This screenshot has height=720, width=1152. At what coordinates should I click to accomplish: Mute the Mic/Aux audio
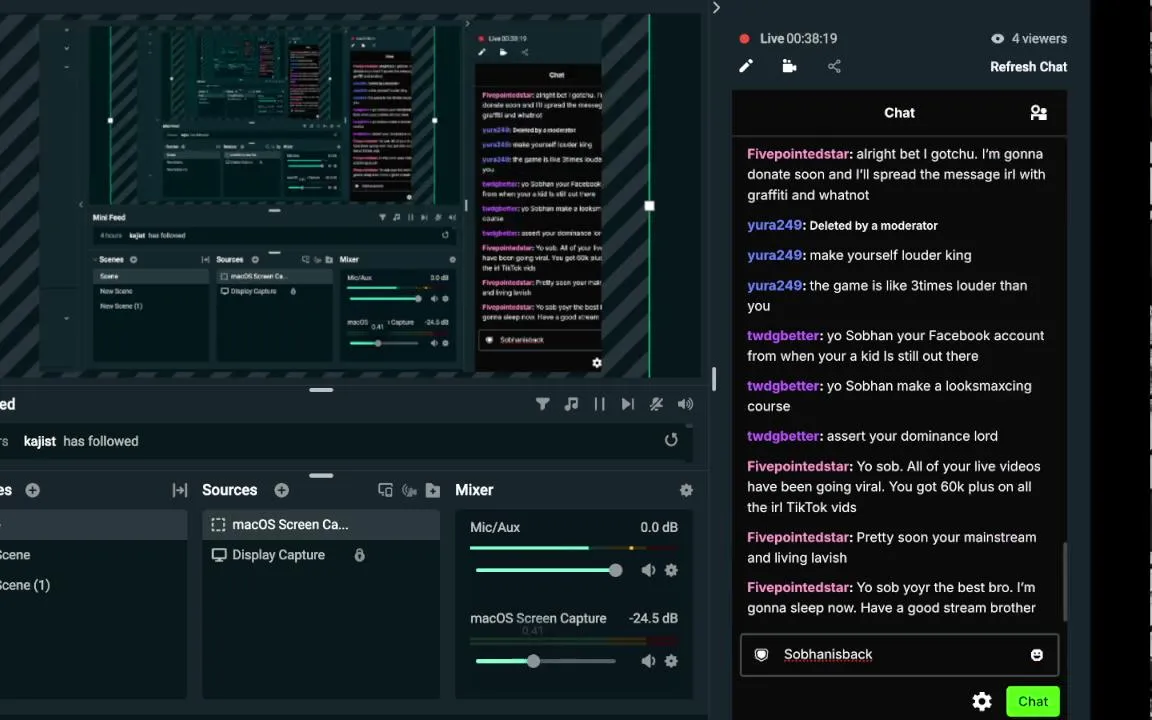(648, 570)
